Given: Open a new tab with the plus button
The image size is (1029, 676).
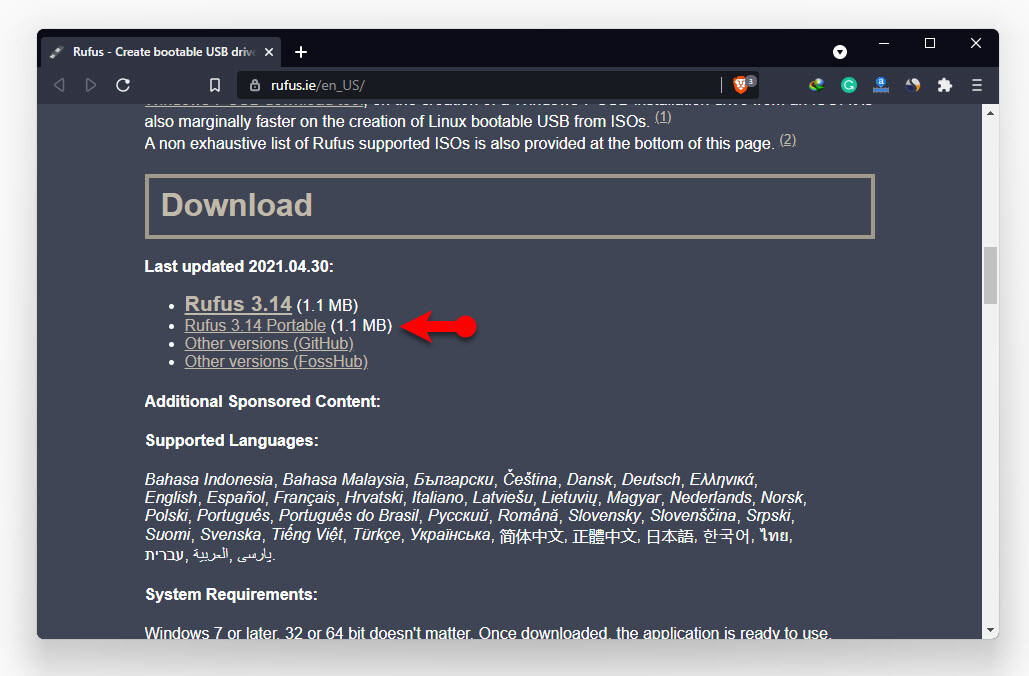Looking at the screenshot, I should (x=301, y=52).
